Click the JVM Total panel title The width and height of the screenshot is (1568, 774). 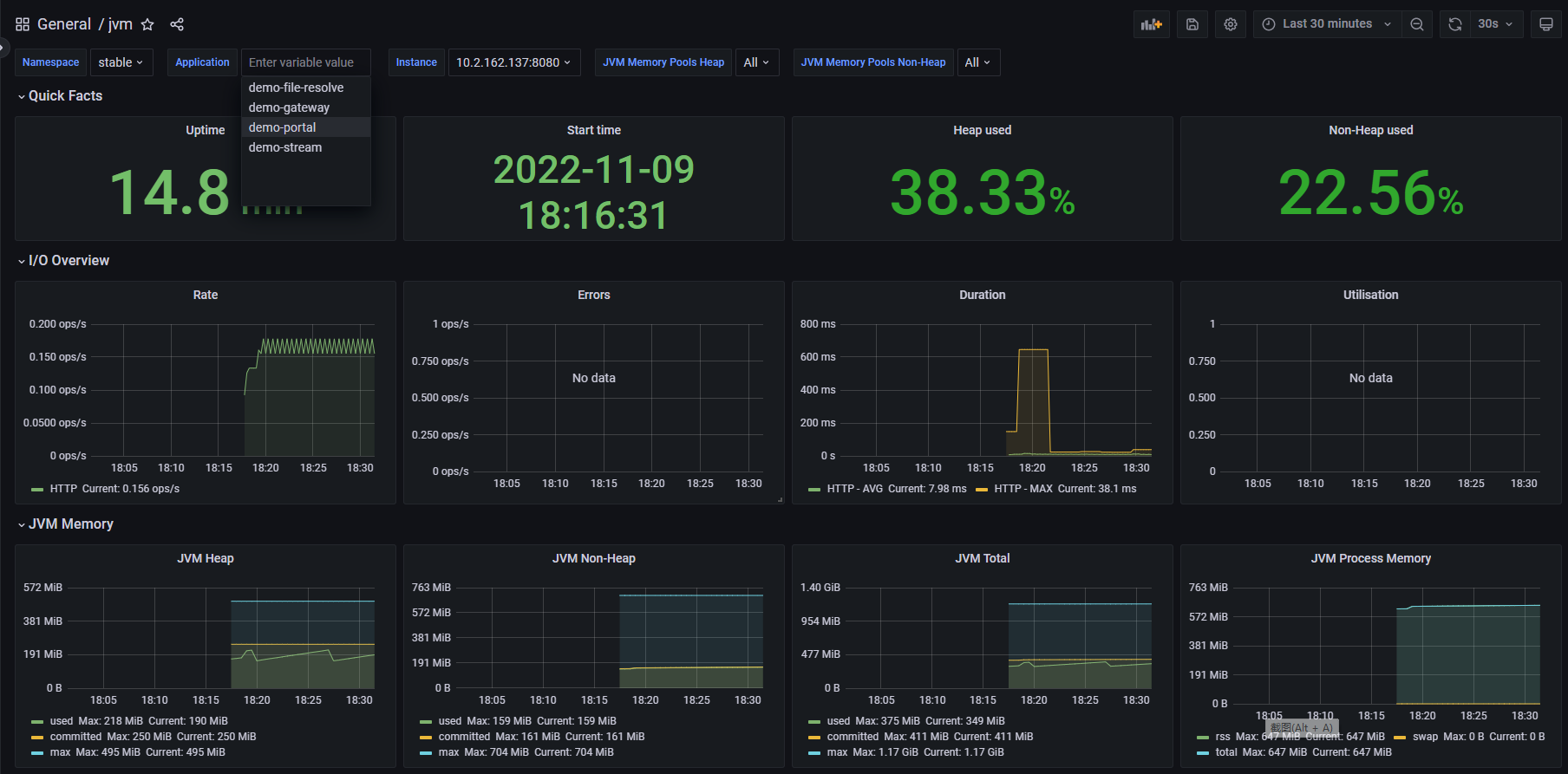pos(983,558)
